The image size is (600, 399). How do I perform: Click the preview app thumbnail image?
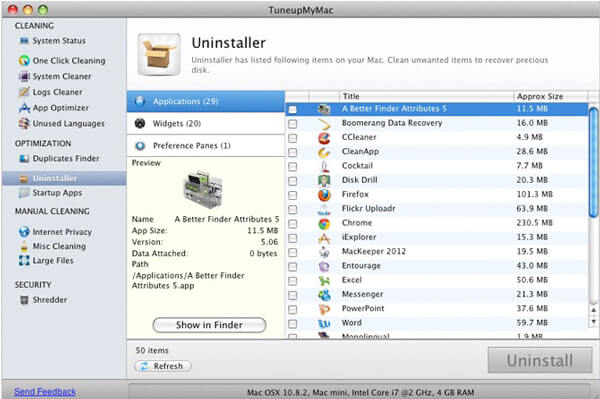203,189
